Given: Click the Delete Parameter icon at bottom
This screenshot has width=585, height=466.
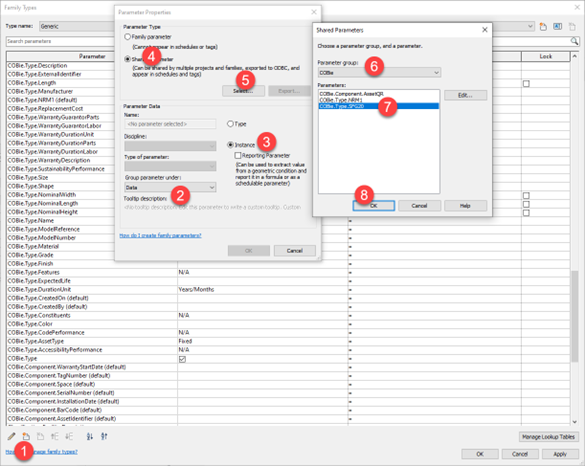Looking at the screenshot, I should [x=40, y=436].
